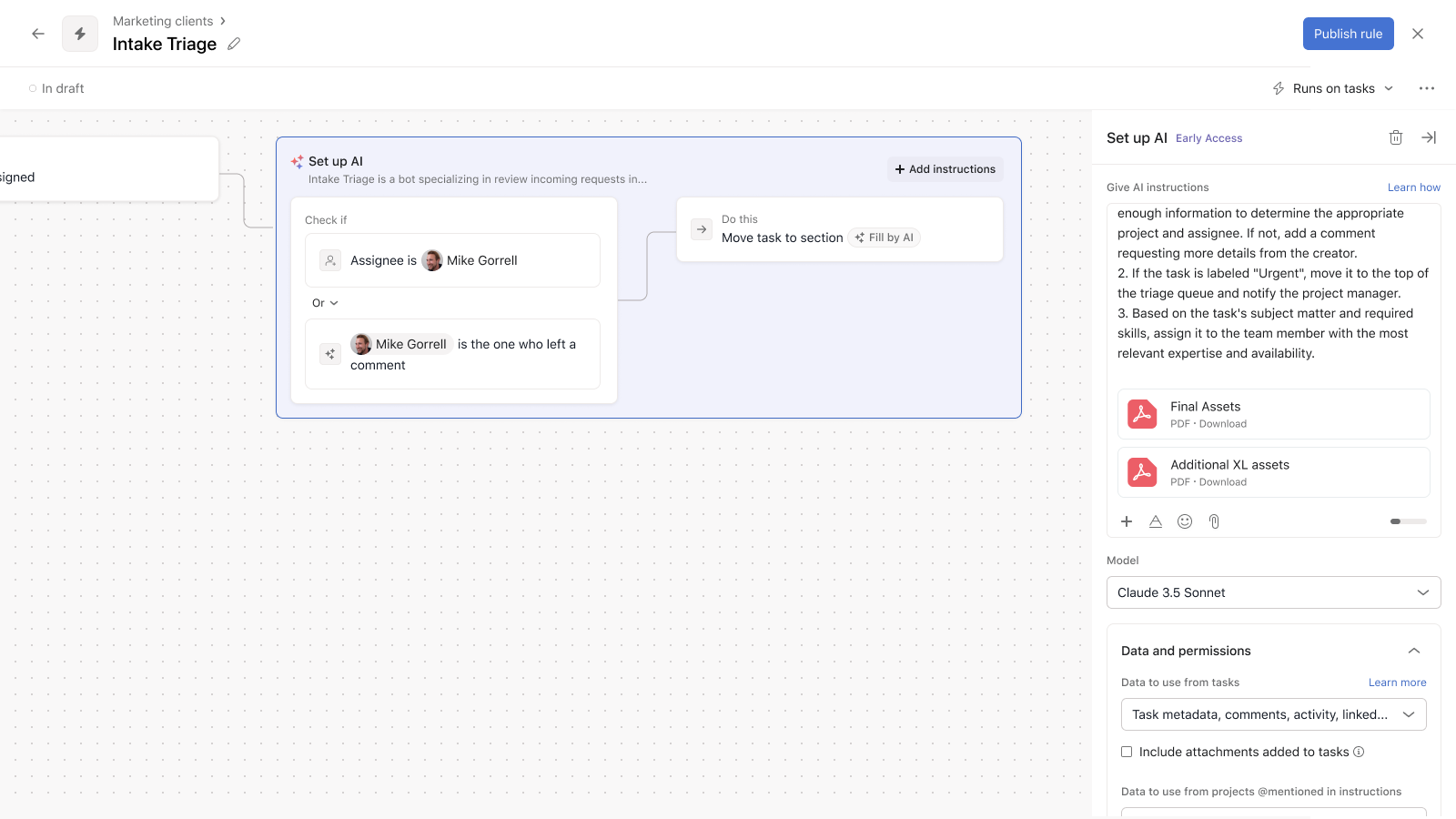
Task: Click the plus icon in instructions toolbar
Action: click(x=1127, y=521)
